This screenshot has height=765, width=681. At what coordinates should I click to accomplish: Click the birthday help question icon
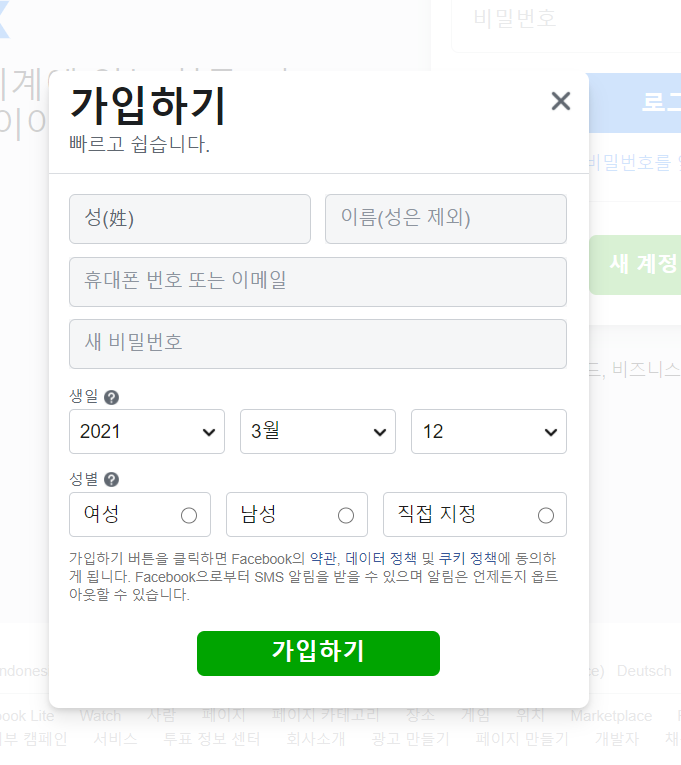(x=111, y=398)
